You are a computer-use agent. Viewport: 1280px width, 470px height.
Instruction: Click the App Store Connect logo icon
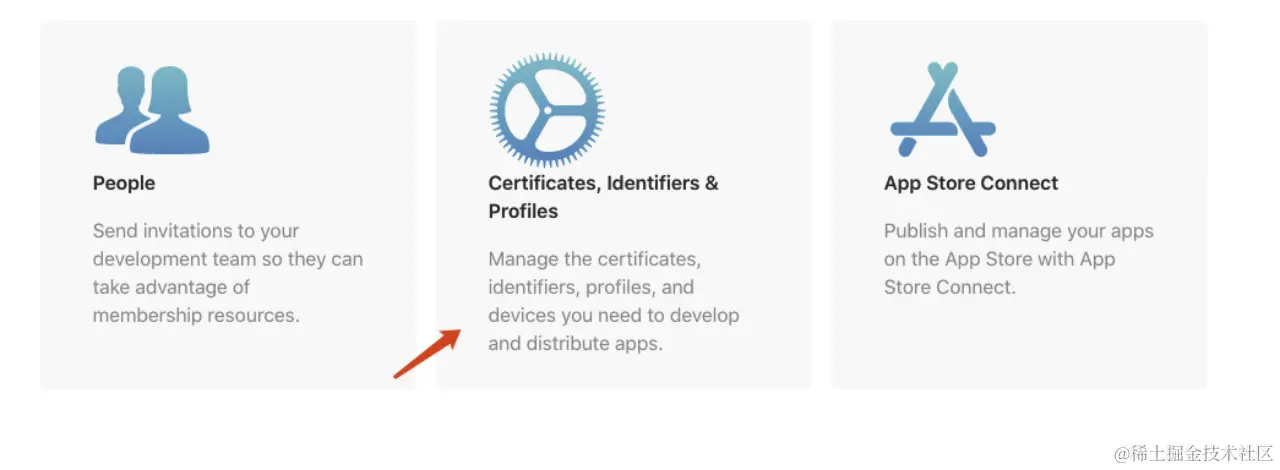942,110
